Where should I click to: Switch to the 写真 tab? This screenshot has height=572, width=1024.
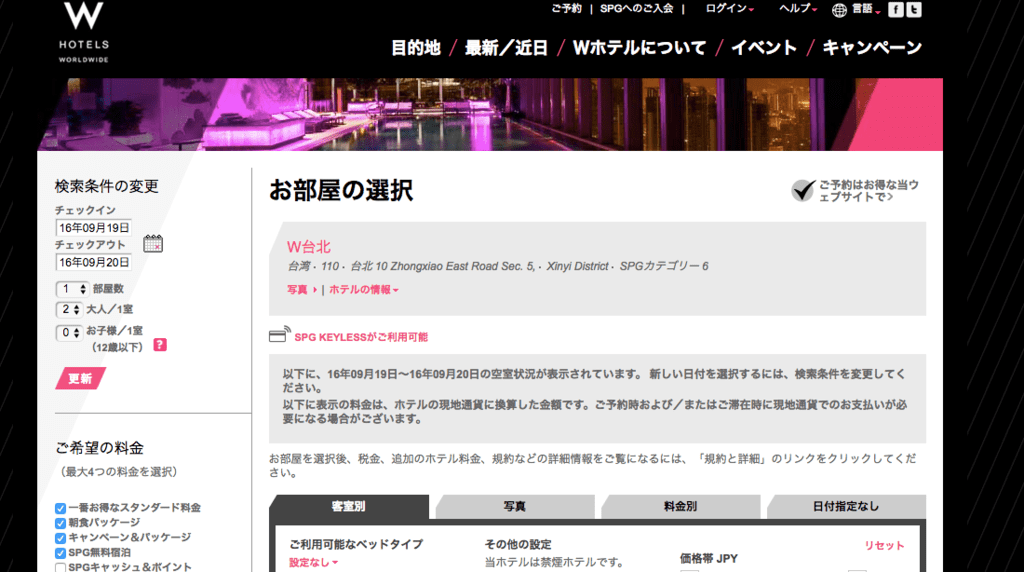[x=515, y=507]
